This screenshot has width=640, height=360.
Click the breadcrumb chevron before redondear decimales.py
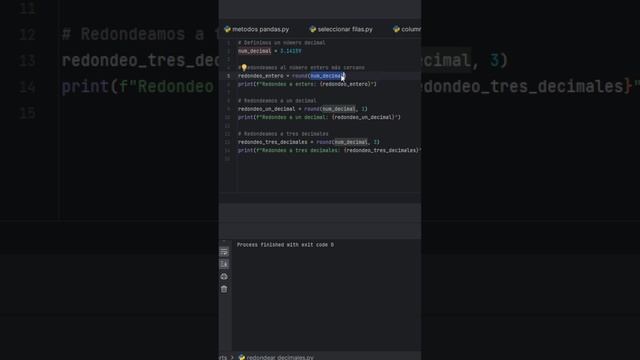pos(232,357)
